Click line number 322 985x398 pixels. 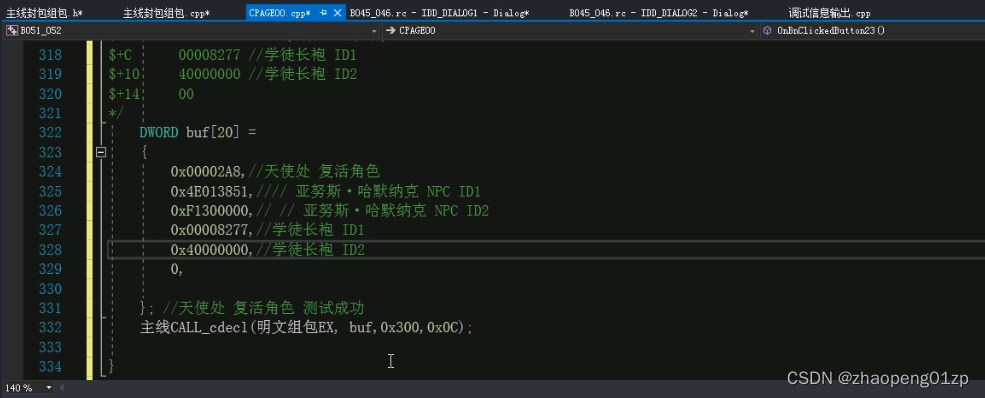[x=50, y=132]
